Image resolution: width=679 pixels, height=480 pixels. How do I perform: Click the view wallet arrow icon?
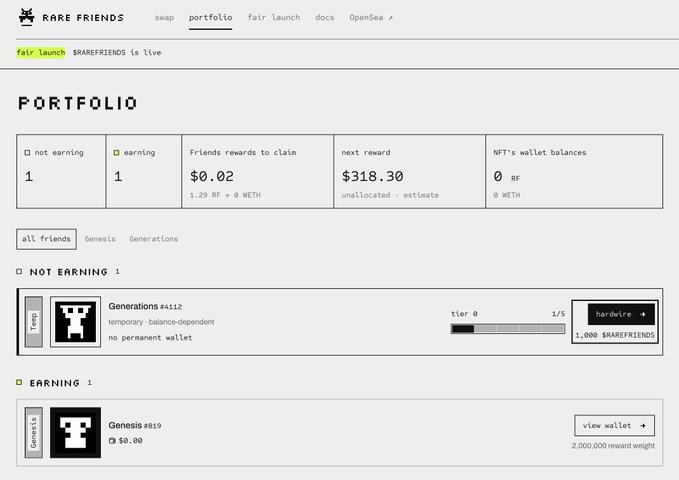(x=643, y=426)
